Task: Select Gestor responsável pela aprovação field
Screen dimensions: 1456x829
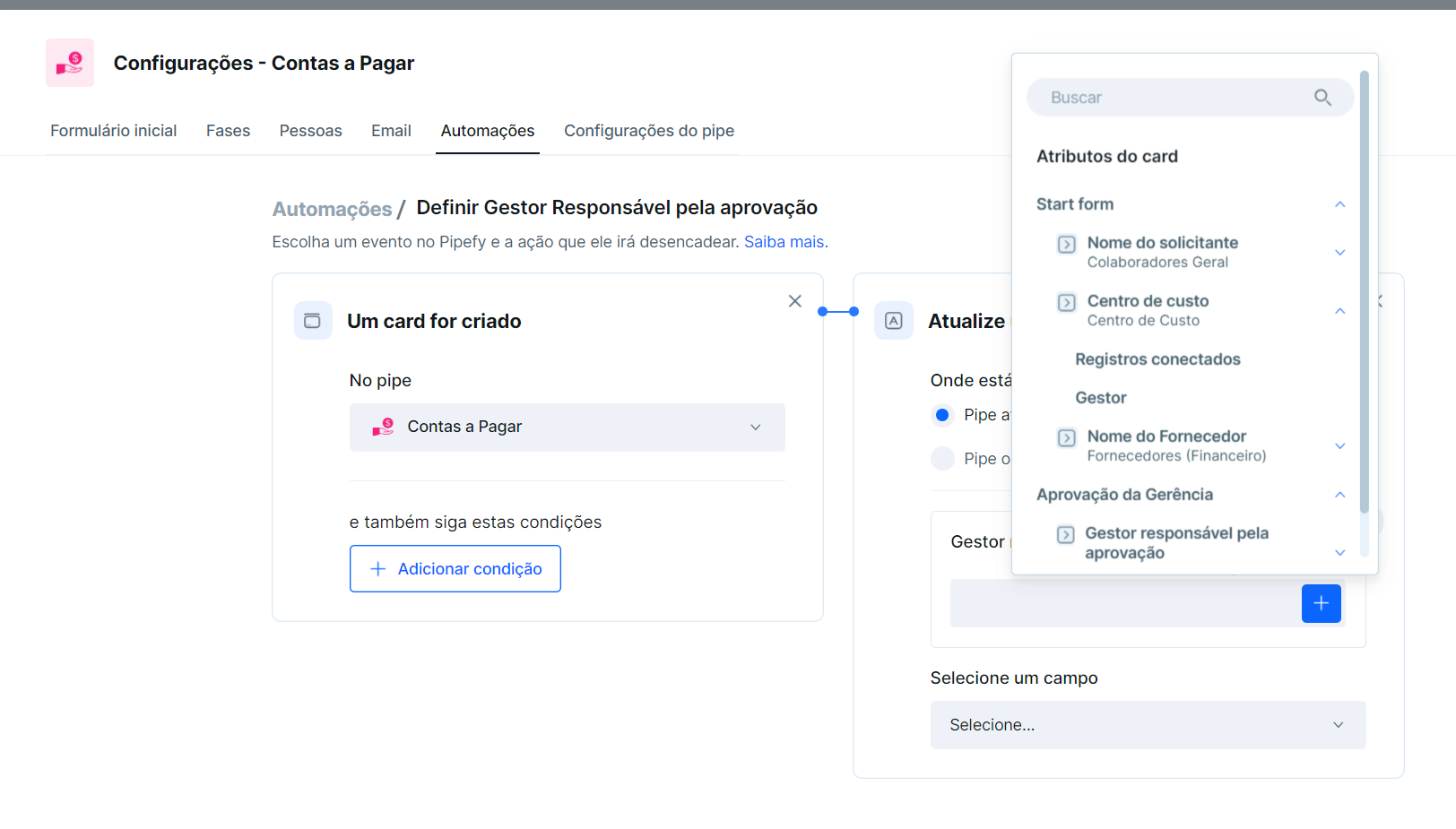Action: [1176, 543]
